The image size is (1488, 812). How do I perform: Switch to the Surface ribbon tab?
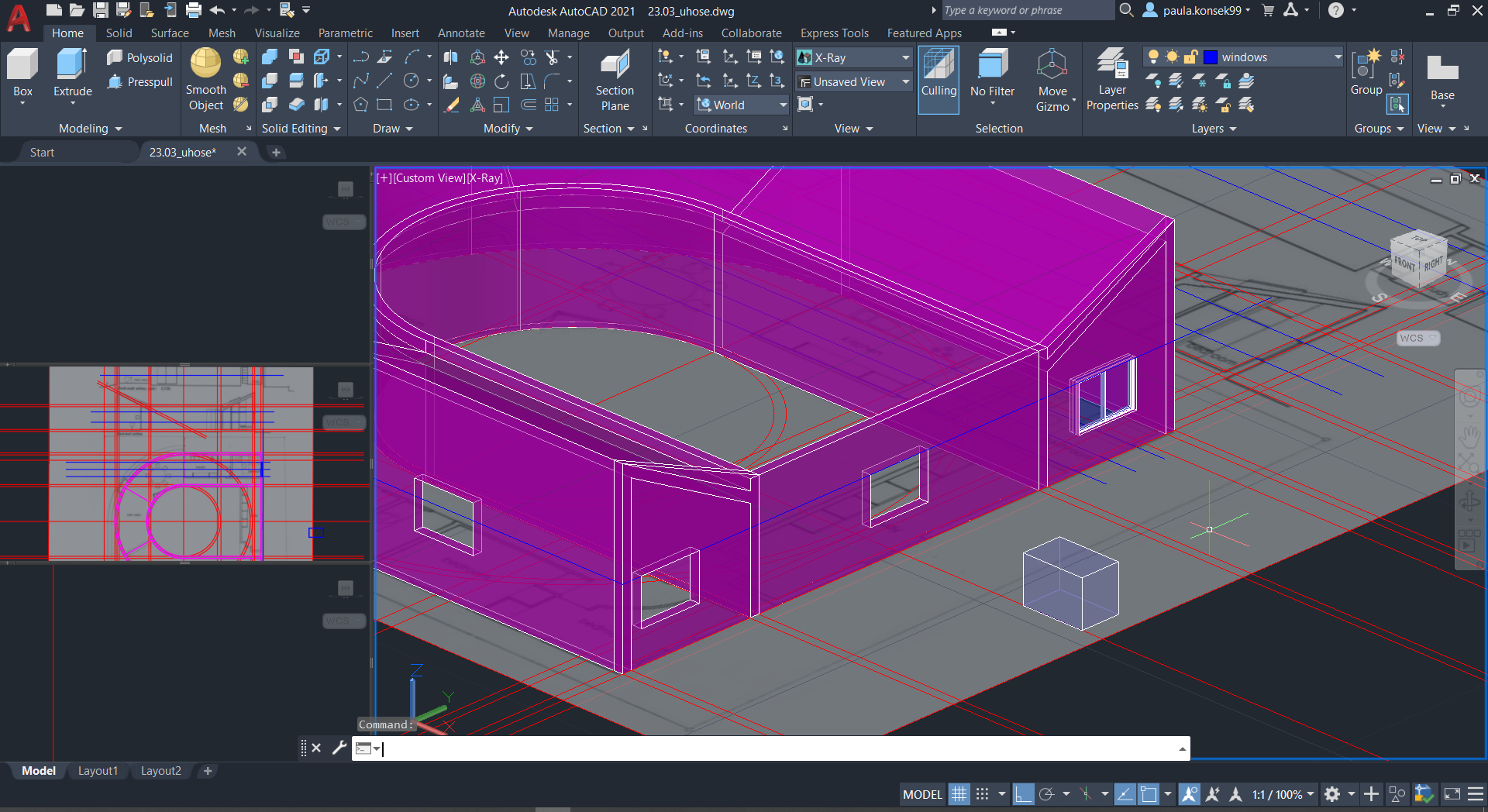tap(170, 33)
